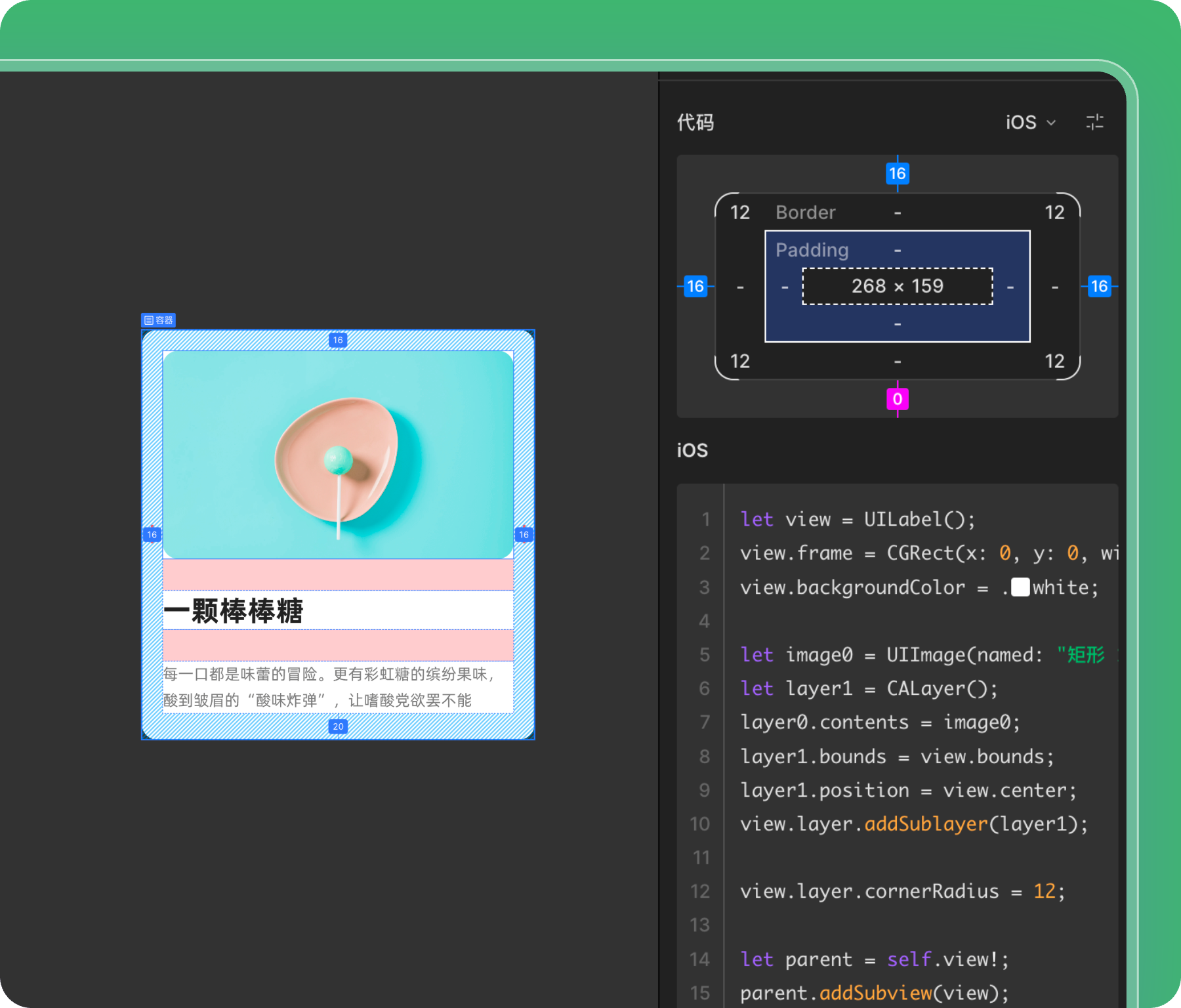Expand the iOS platform dropdown
The image size is (1181, 1008).
1030,122
